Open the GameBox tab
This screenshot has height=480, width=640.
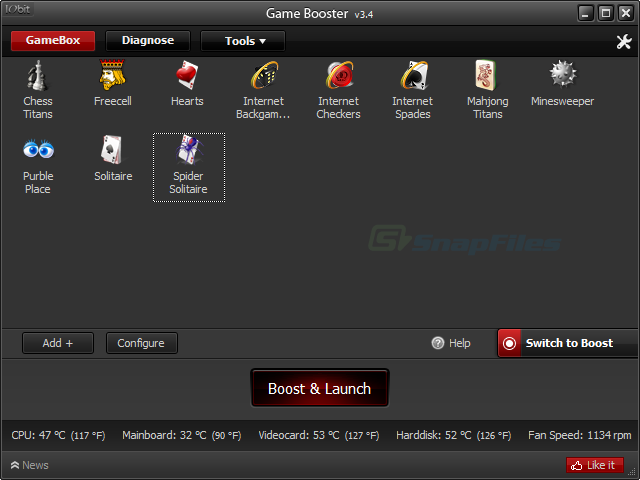click(53, 41)
